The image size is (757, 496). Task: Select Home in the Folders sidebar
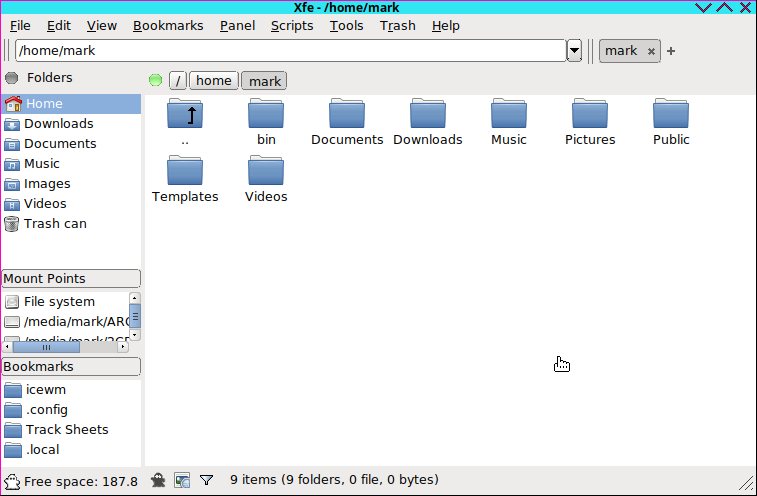71,103
